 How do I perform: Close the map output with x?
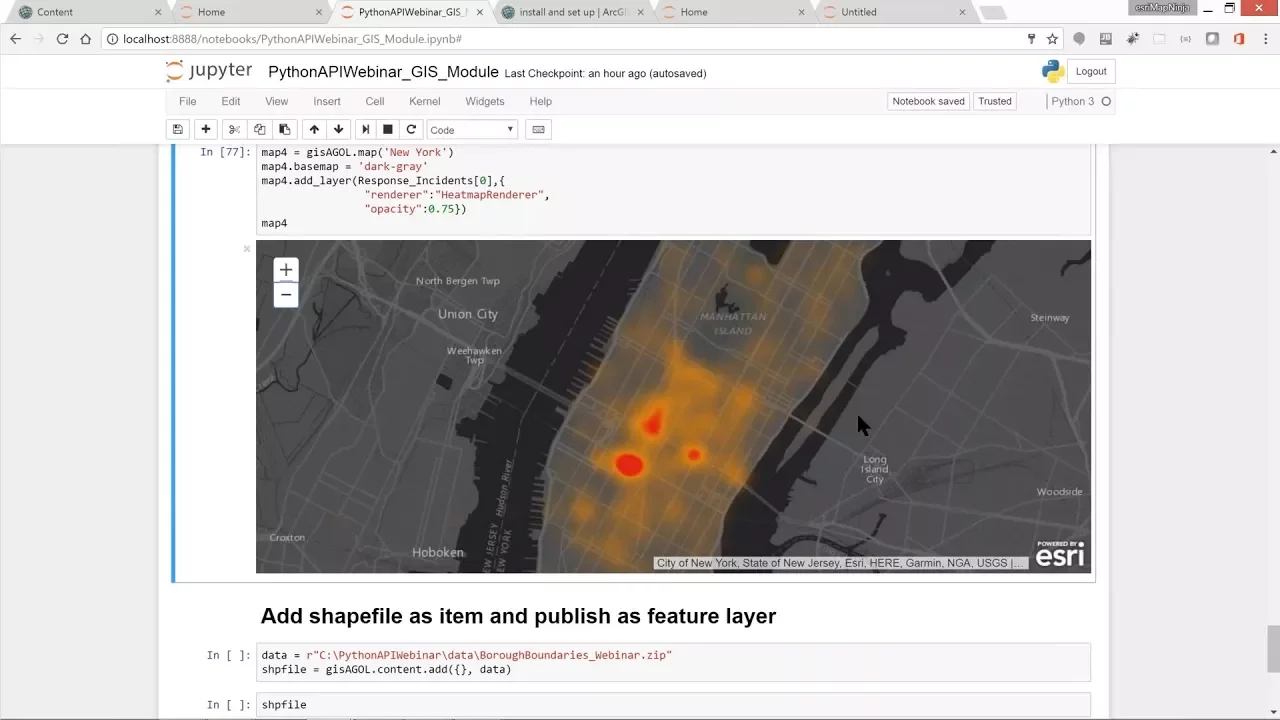[x=247, y=248]
